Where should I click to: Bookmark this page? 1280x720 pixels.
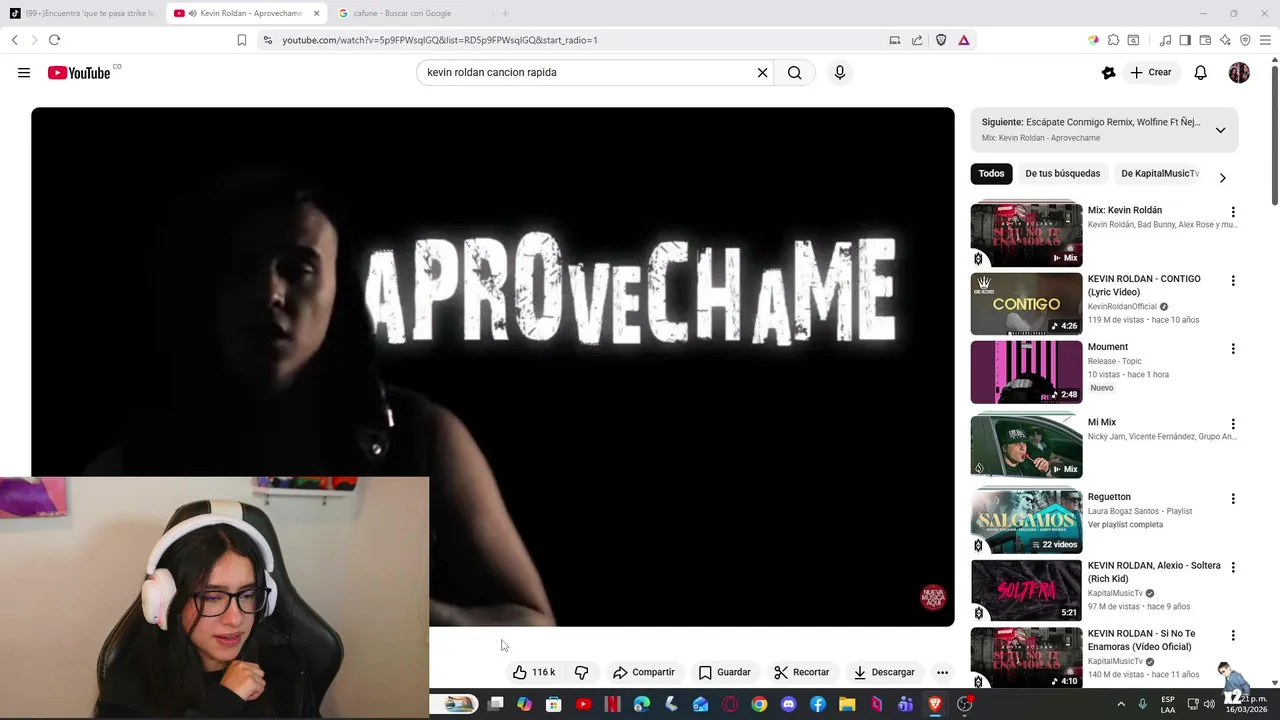pos(242,40)
